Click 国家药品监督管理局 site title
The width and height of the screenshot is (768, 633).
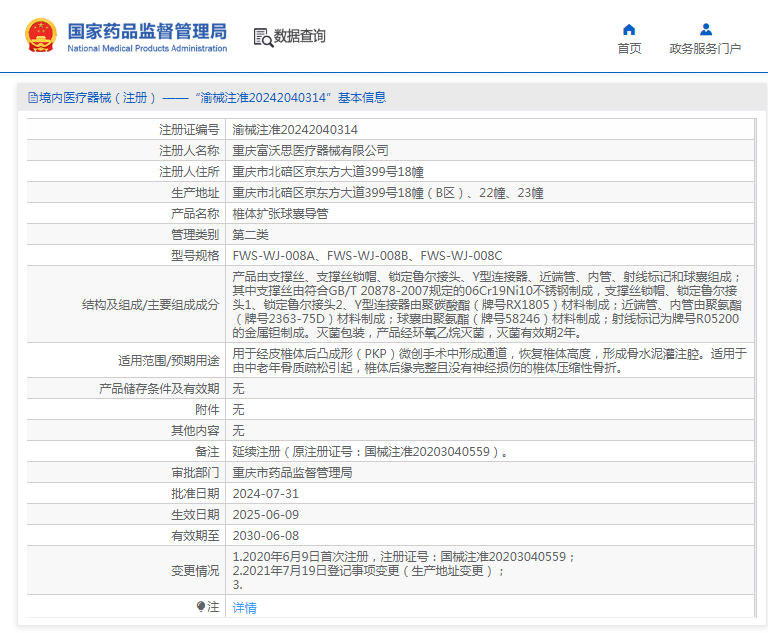click(147, 31)
